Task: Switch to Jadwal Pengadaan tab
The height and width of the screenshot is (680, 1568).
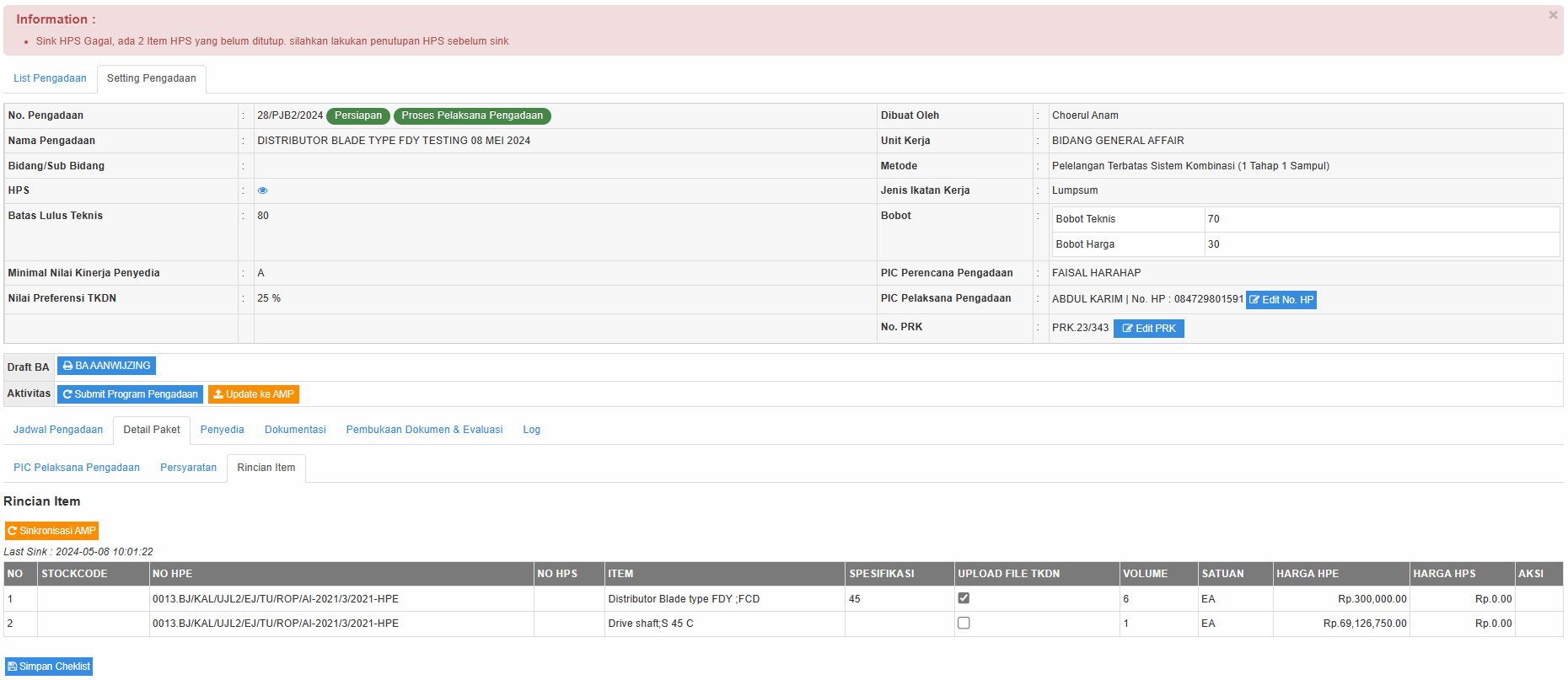Action: coord(58,430)
